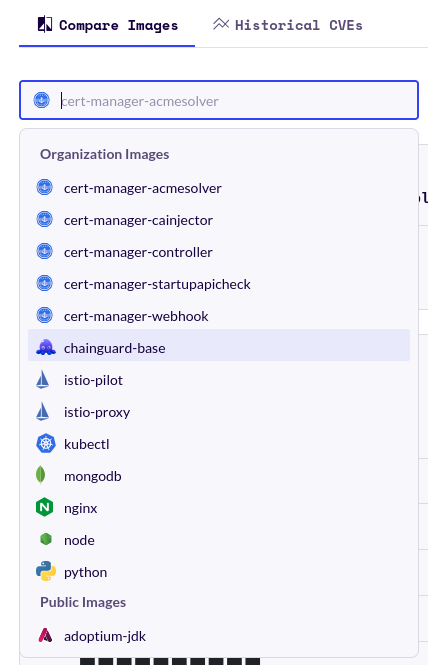This screenshot has height=665, width=428.
Task: Choose cert-manager-webhook image
Action: [x=219, y=316]
